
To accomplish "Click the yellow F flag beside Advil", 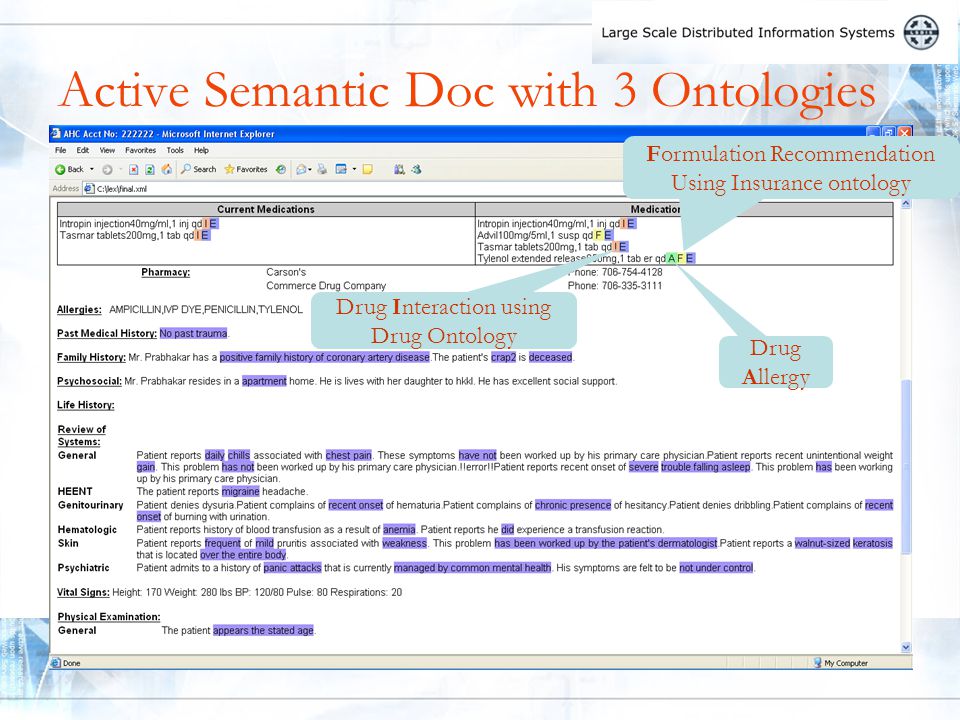I will point(598,235).
